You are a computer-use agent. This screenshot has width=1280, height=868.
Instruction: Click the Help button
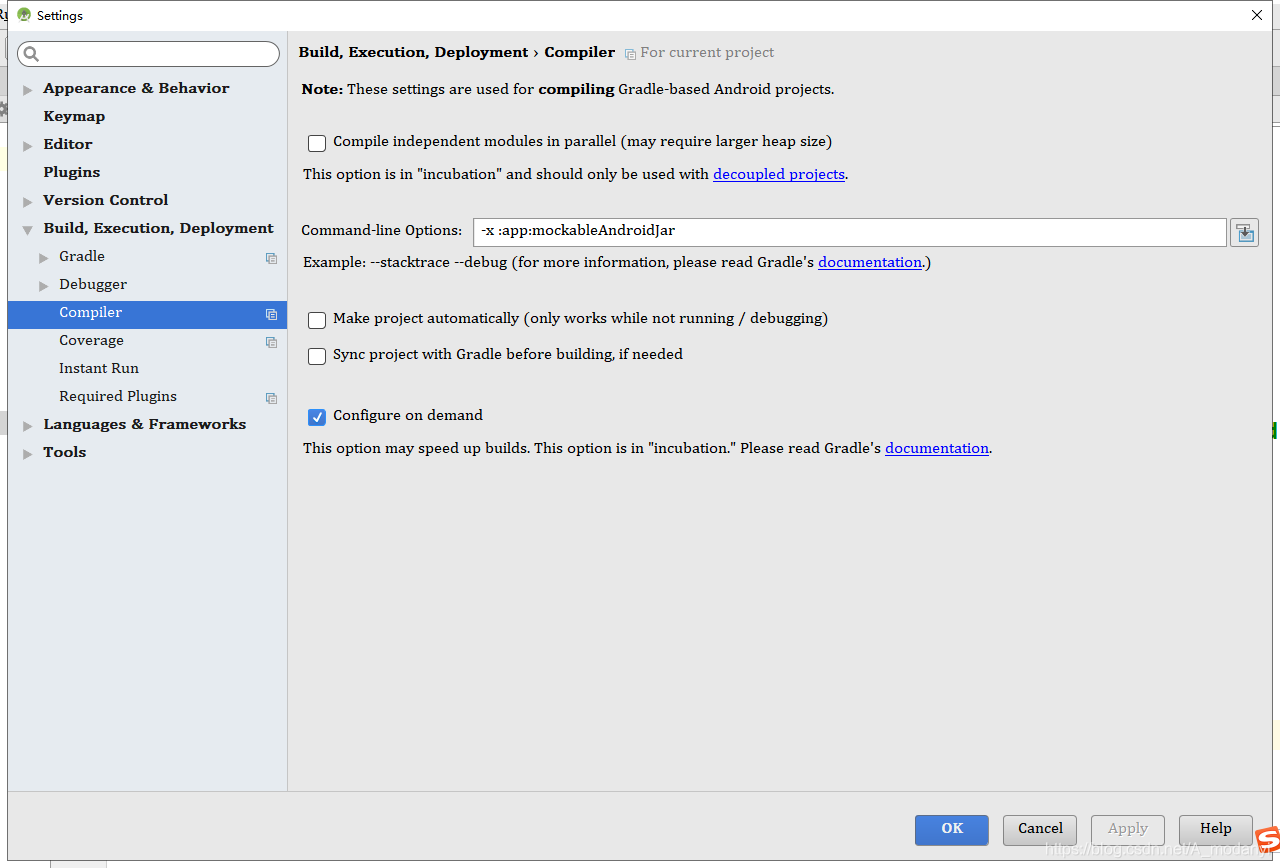pyautogui.click(x=1216, y=829)
